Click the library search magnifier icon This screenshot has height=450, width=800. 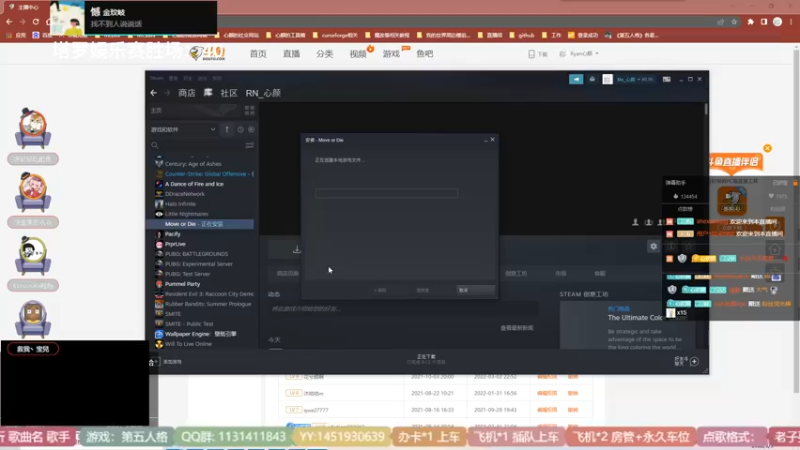155,145
